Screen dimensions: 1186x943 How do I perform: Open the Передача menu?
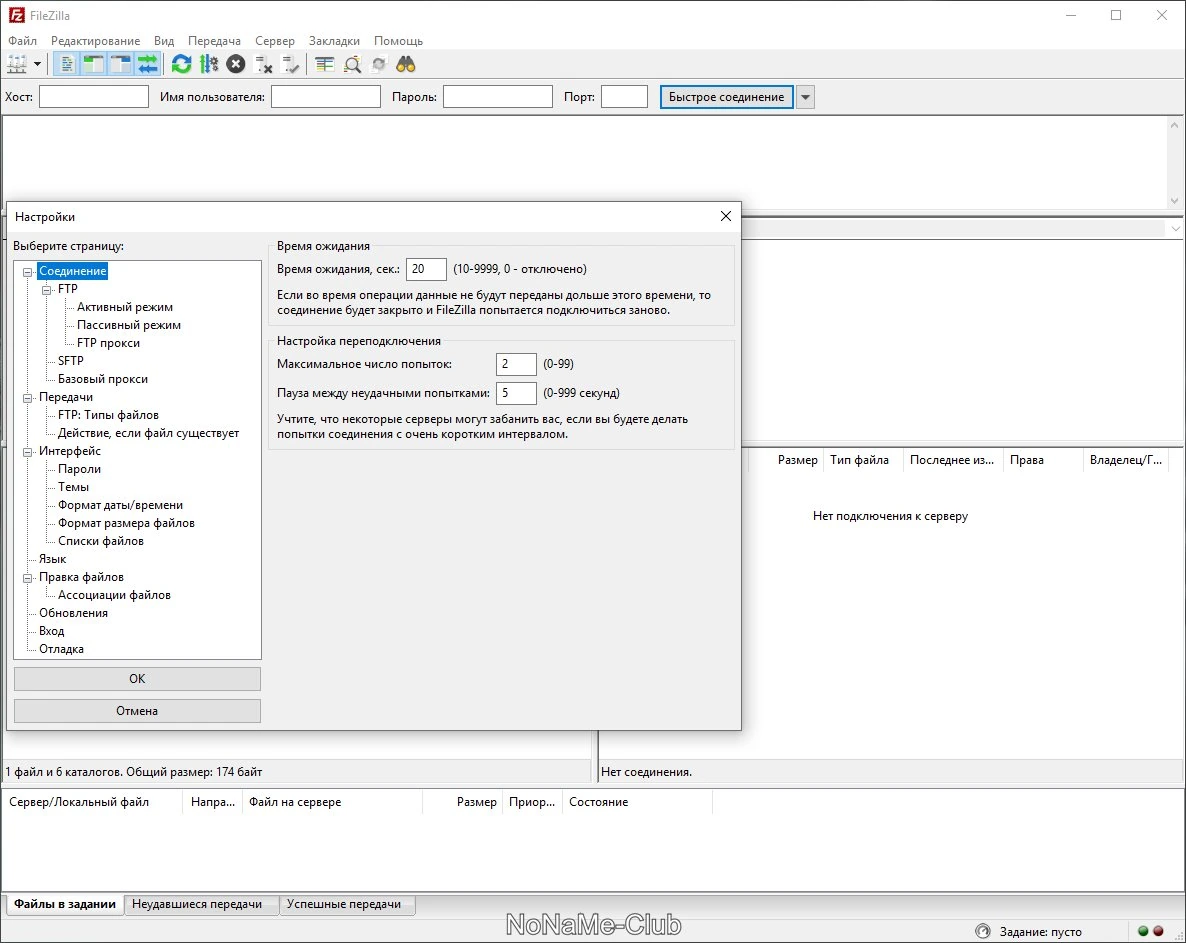coord(215,41)
